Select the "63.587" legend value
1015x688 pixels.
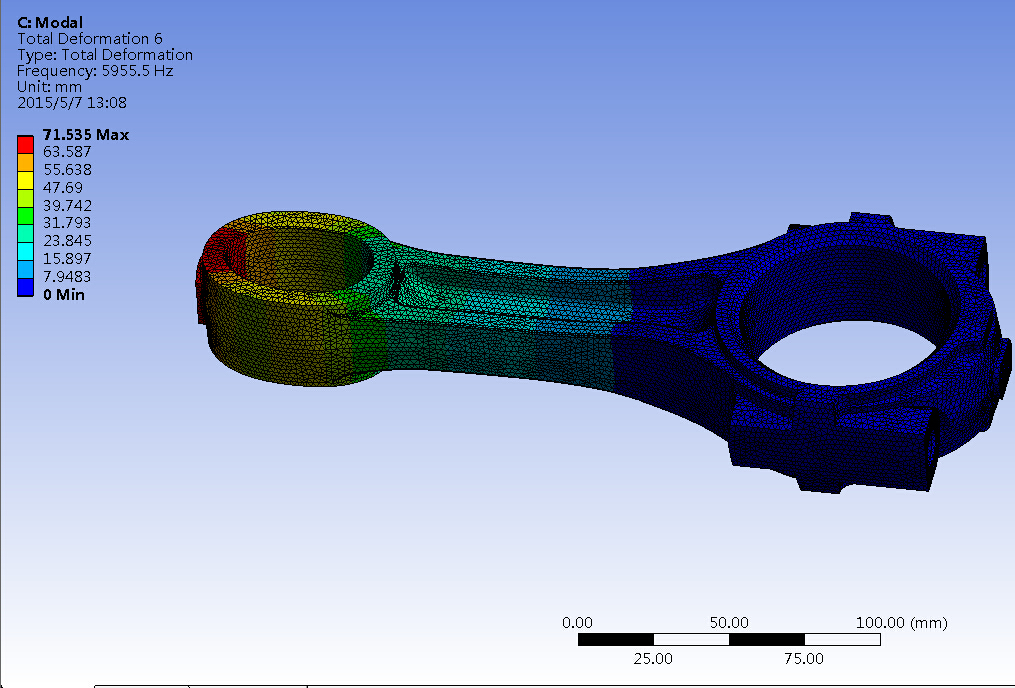[67, 151]
